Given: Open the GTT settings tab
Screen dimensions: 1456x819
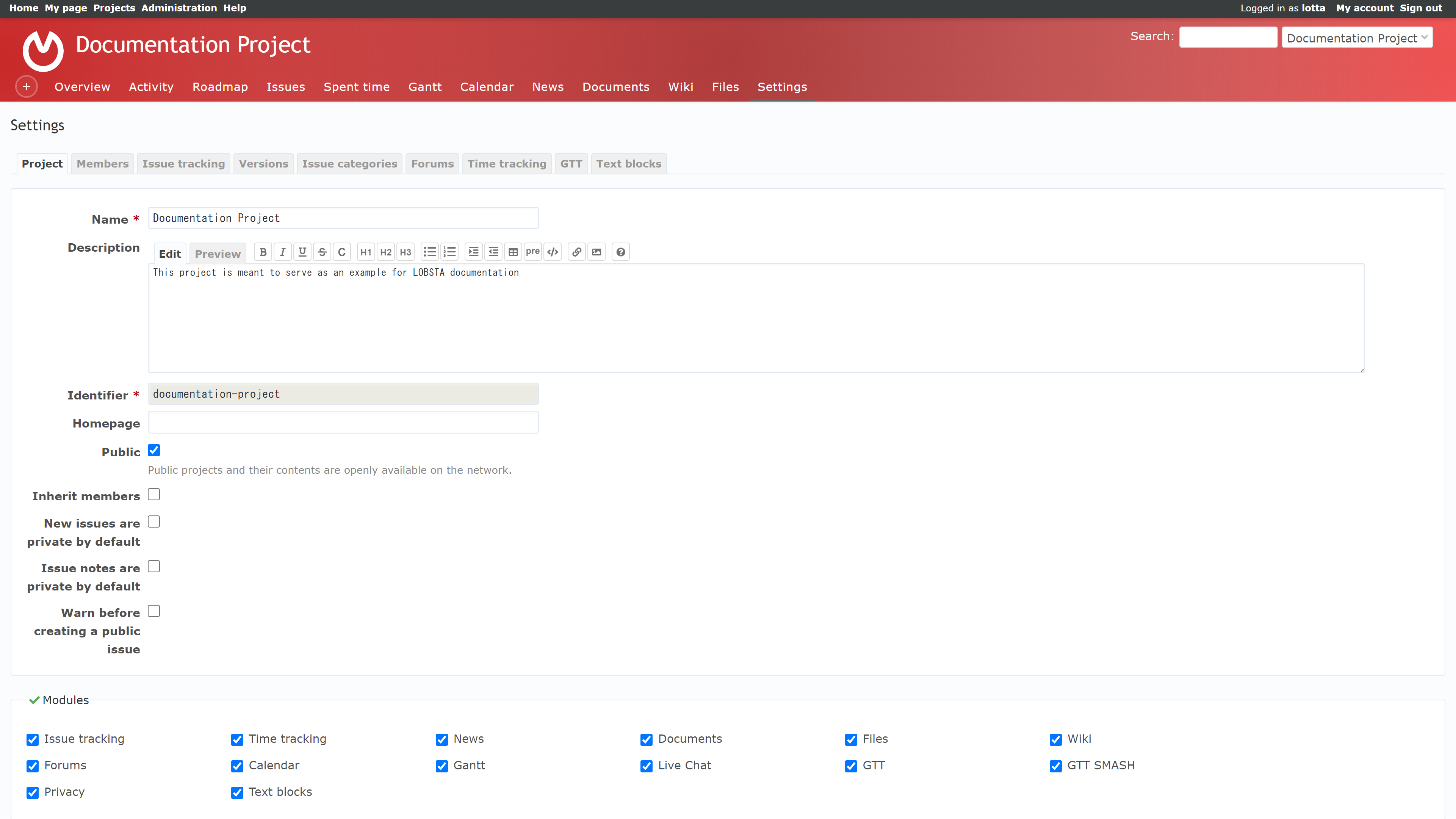Looking at the screenshot, I should point(571,164).
